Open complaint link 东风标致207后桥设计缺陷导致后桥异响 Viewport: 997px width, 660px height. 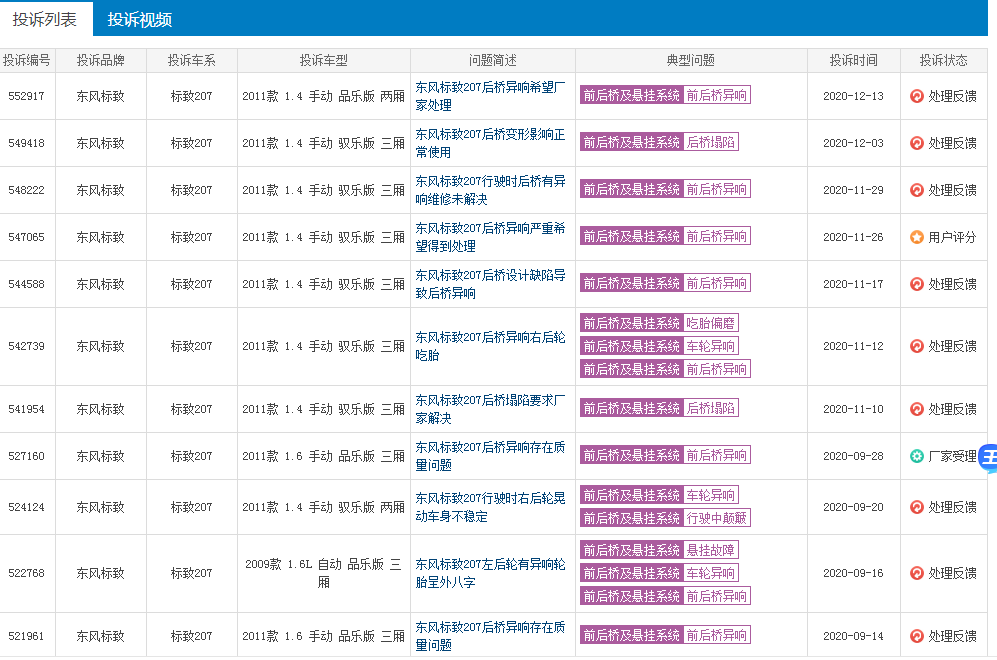(x=490, y=284)
